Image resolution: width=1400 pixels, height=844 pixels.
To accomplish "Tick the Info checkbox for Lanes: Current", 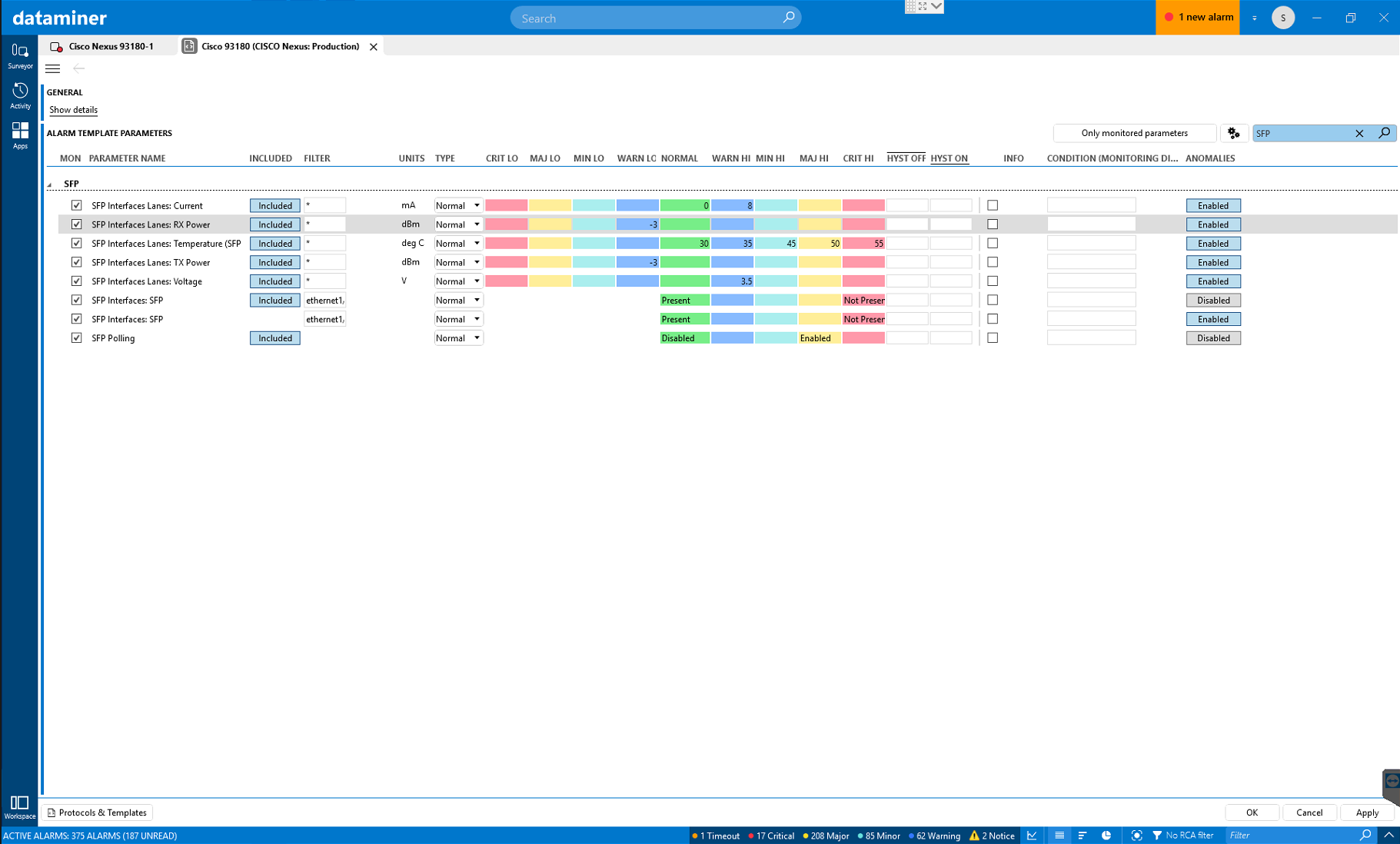I will [x=993, y=205].
